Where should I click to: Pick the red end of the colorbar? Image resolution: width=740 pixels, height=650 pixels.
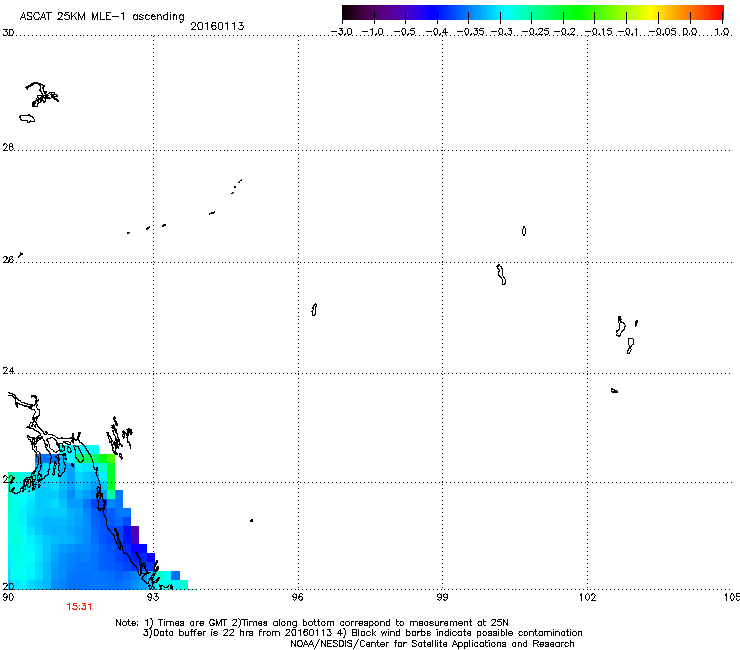(x=716, y=12)
